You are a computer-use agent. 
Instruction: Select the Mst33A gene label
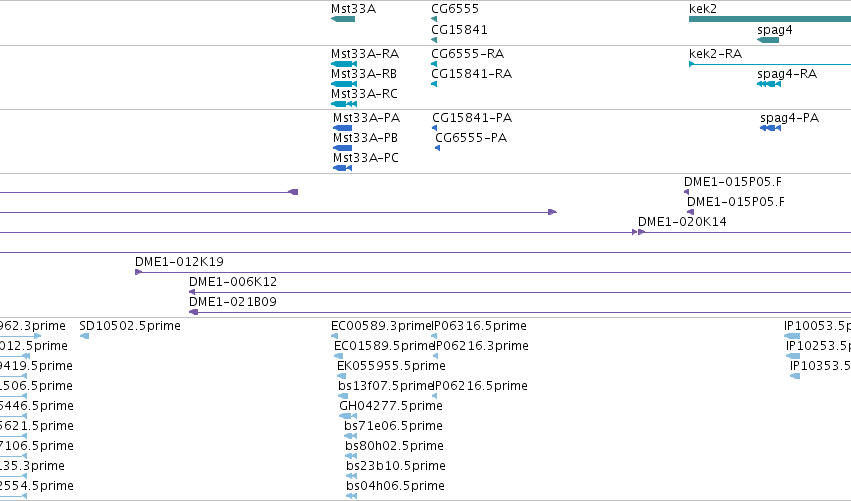click(x=353, y=9)
